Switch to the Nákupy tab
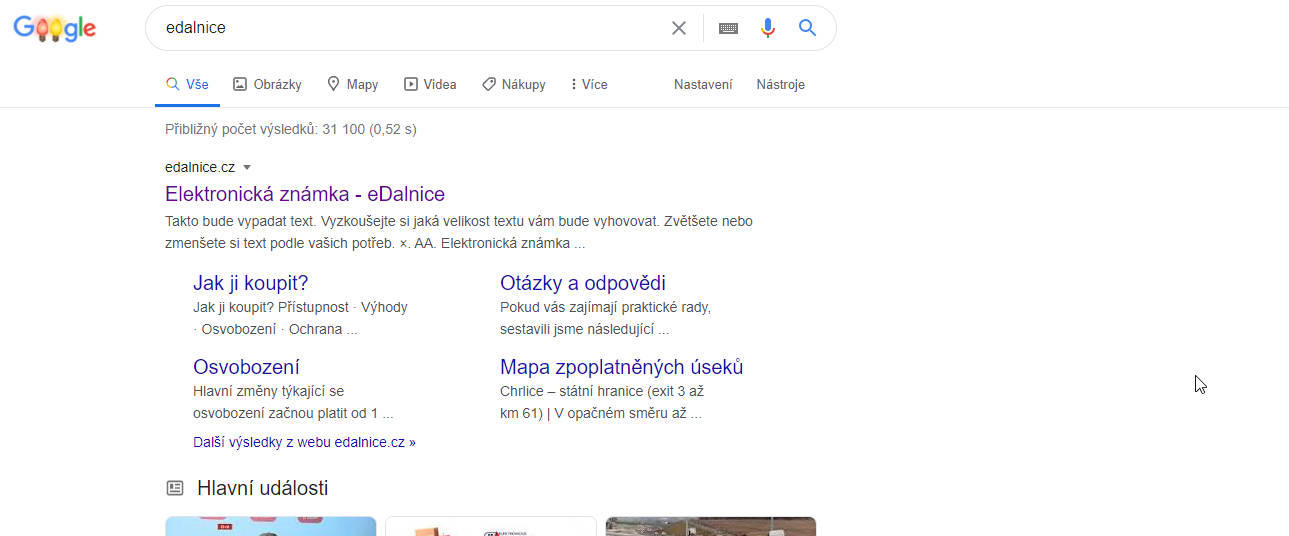Viewport: 1289px width, 536px height. [513, 85]
